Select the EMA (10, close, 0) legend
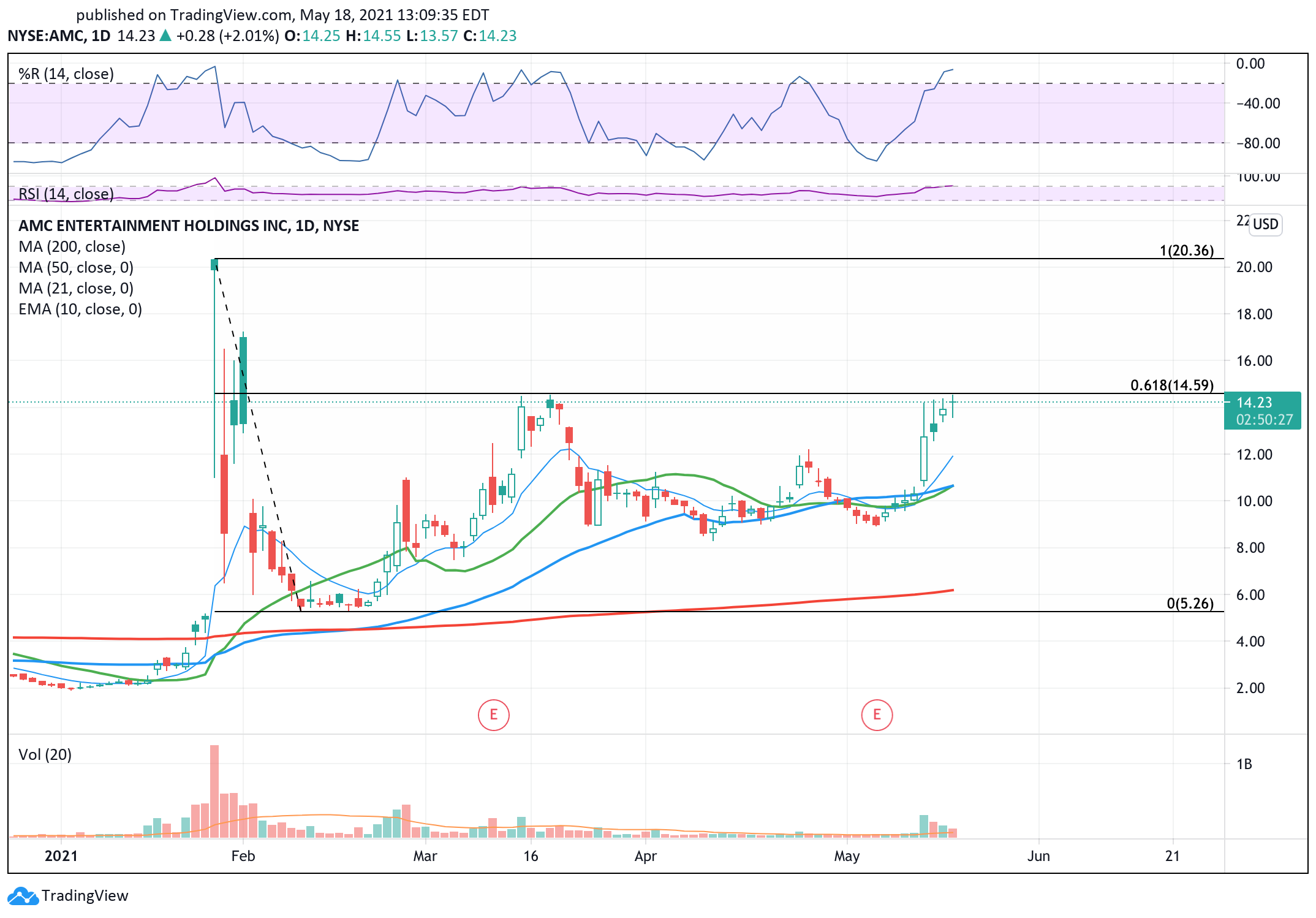Screen dimensions: 1316x918 pyautogui.click(x=80, y=309)
